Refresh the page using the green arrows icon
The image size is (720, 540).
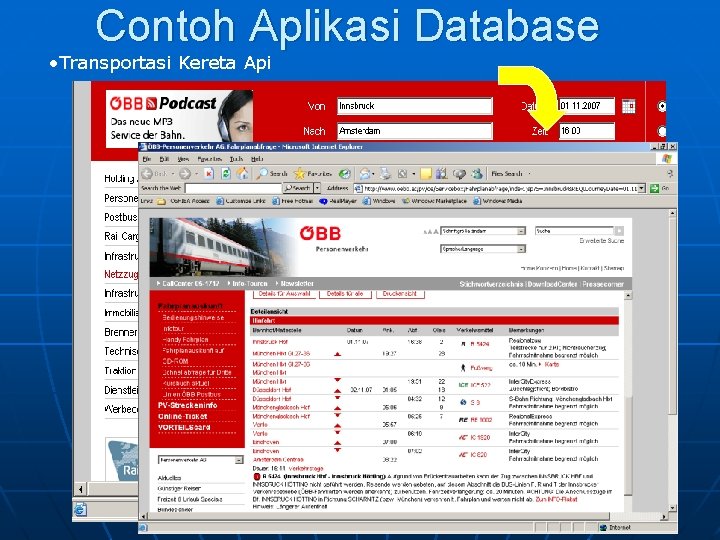point(225,174)
